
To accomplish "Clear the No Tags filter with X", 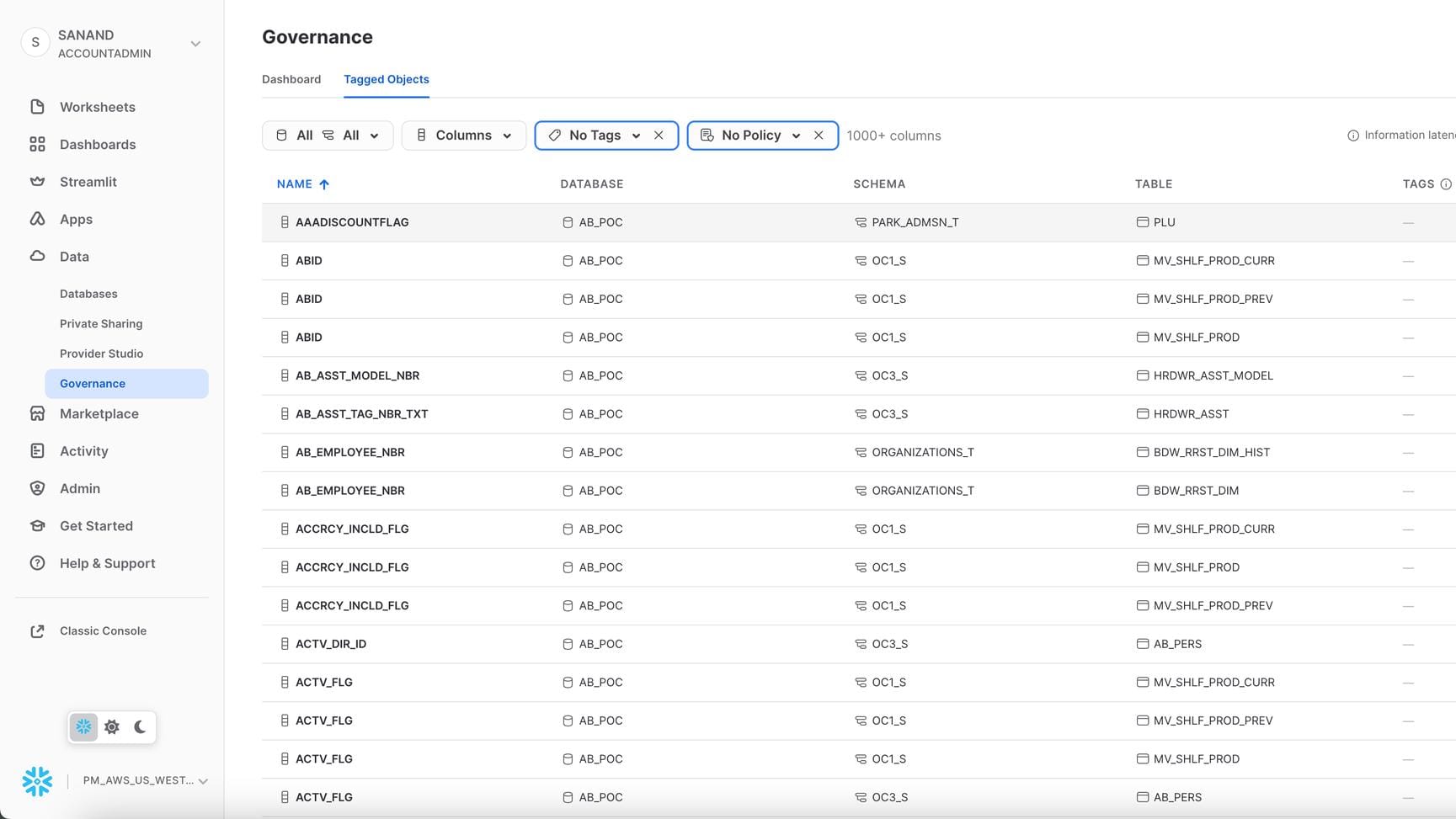I will pyautogui.click(x=659, y=136).
